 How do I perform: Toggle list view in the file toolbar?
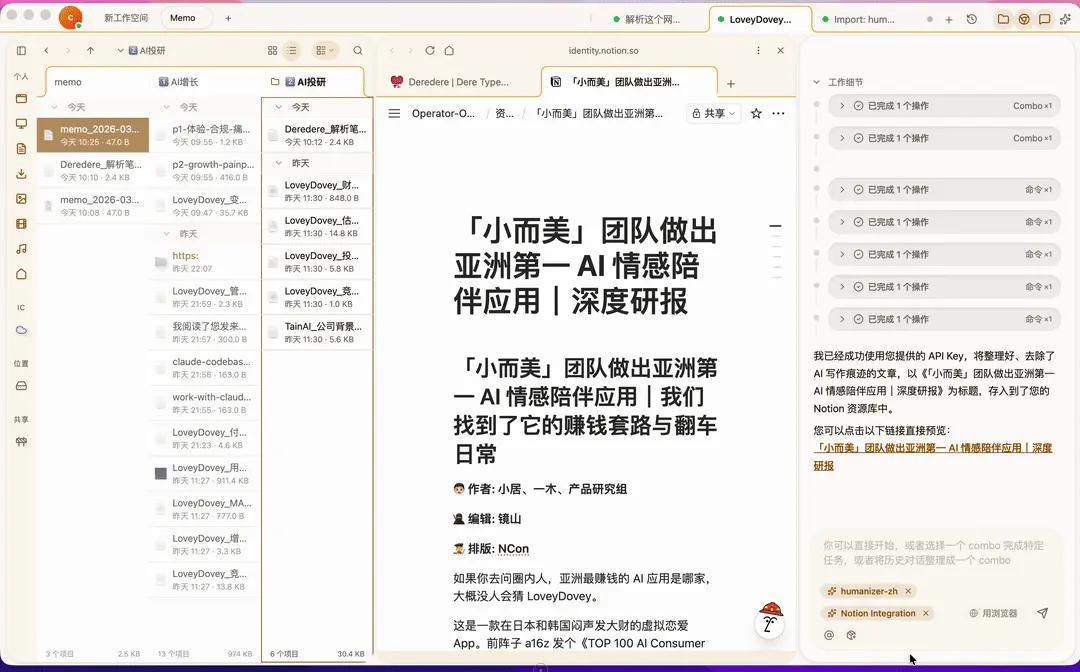(293, 50)
